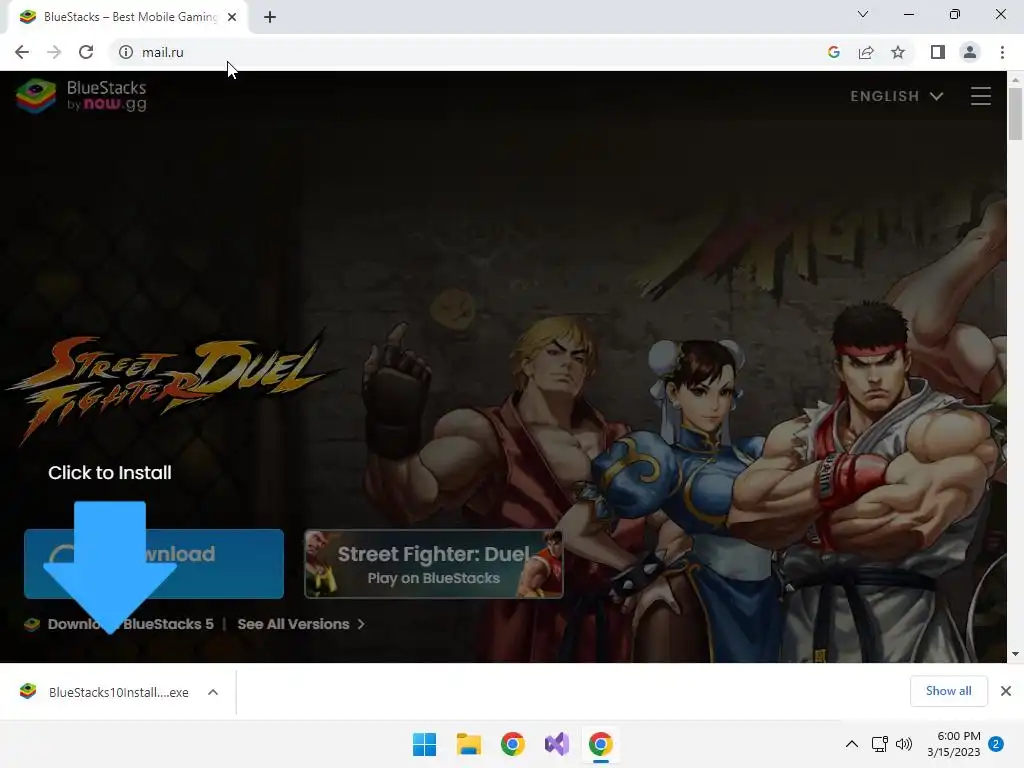Image resolution: width=1024 pixels, height=768 pixels.
Task: Click the volume speaker tray icon
Action: [x=904, y=744]
